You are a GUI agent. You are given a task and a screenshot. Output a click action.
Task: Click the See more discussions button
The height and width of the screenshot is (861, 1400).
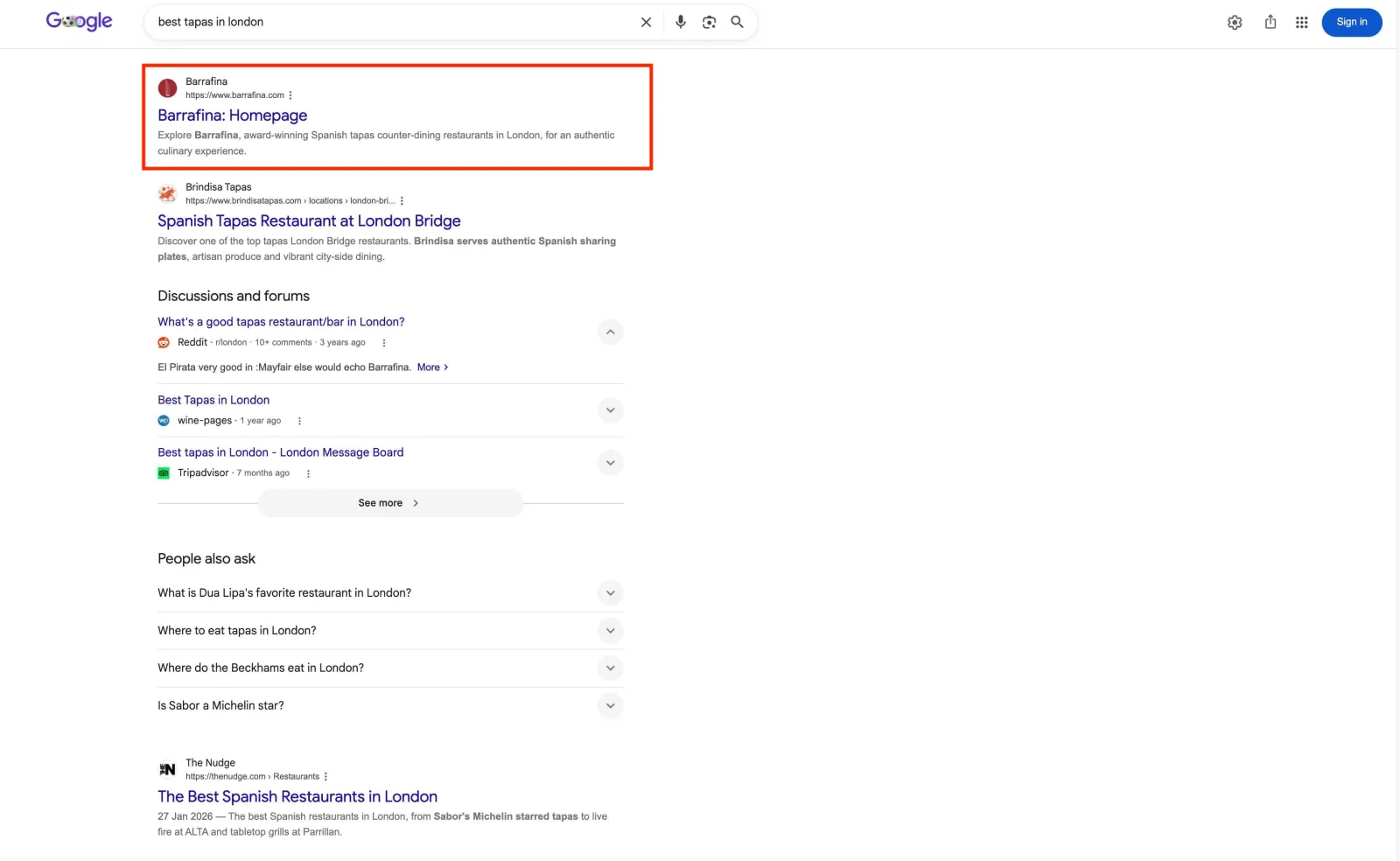coord(390,503)
